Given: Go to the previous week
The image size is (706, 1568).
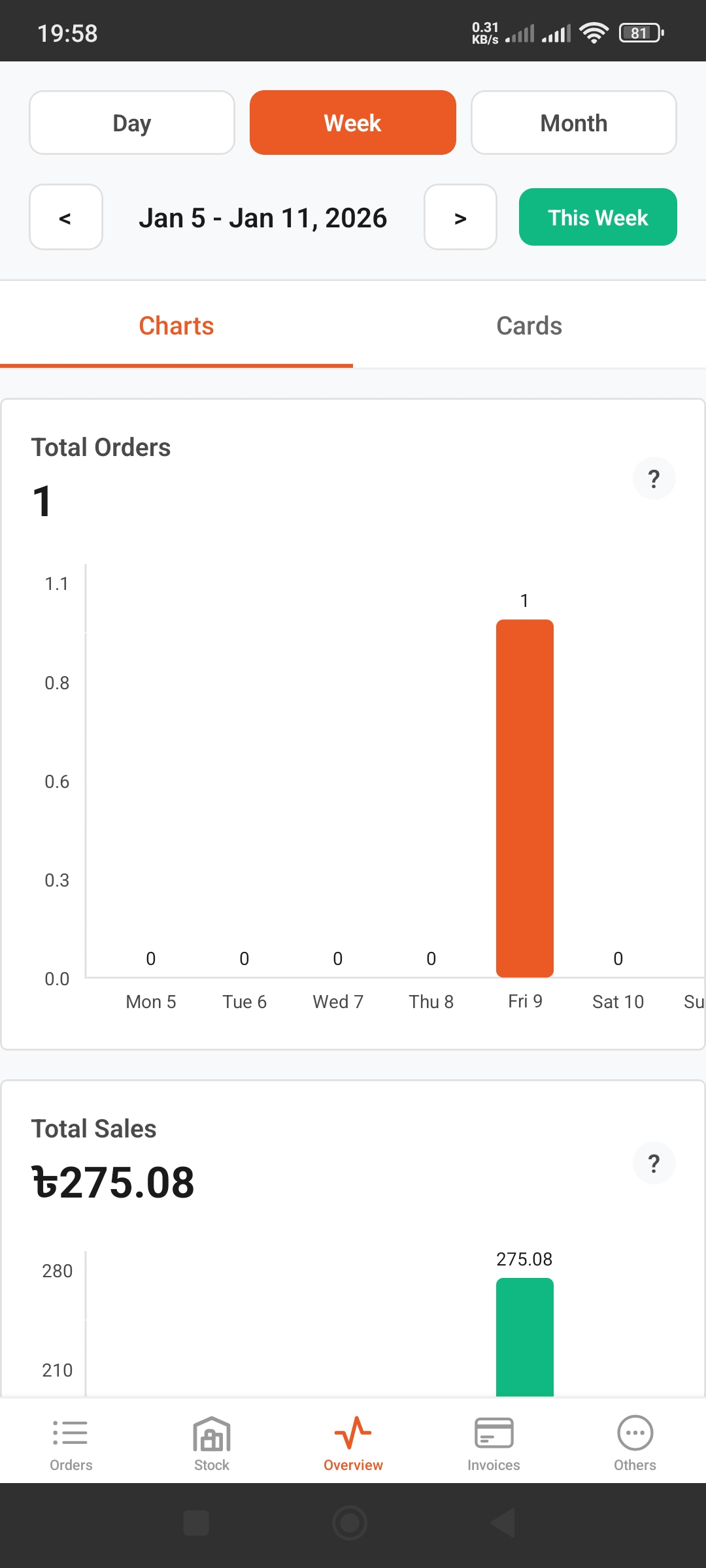Looking at the screenshot, I should (x=66, y=218).
